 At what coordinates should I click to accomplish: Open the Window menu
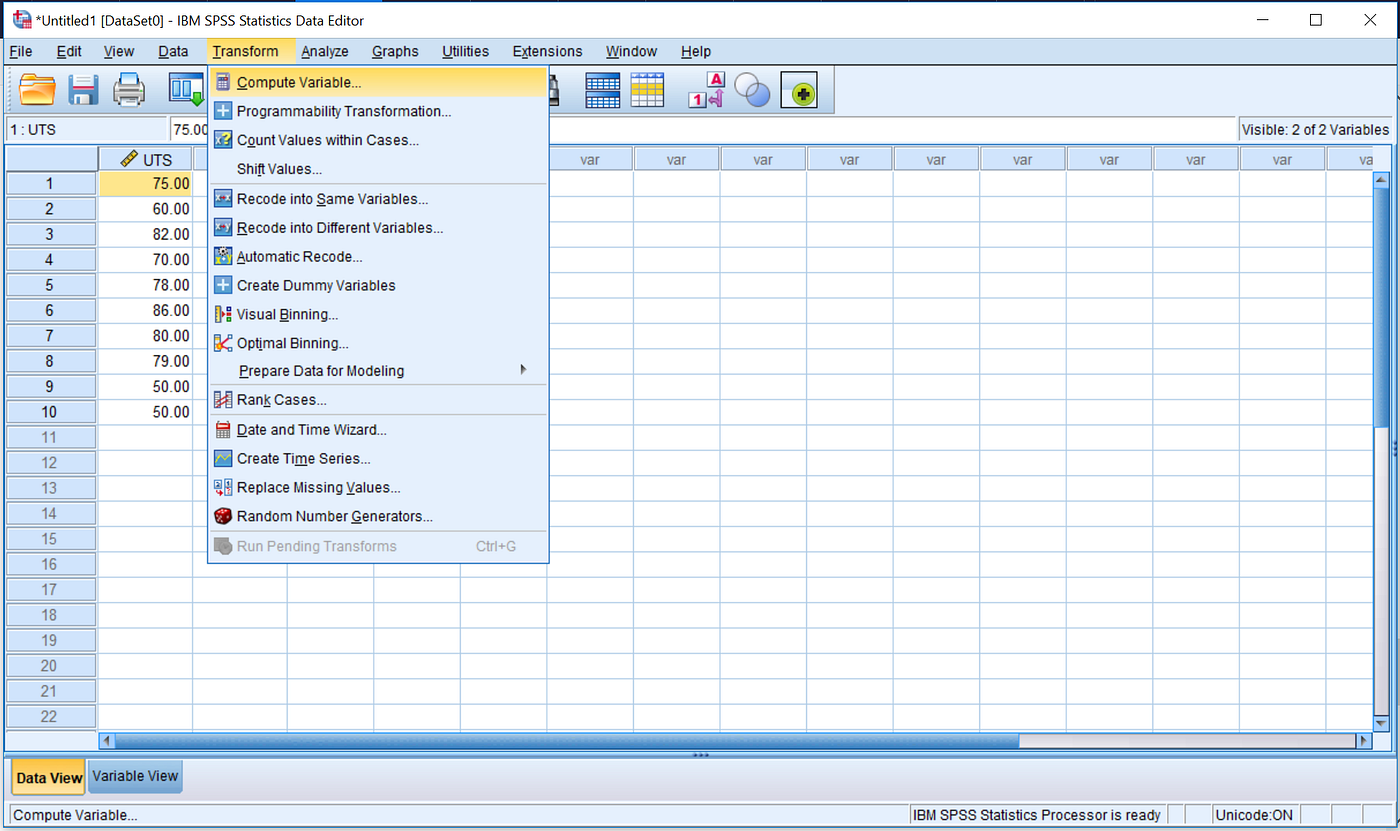click(631, 51)
